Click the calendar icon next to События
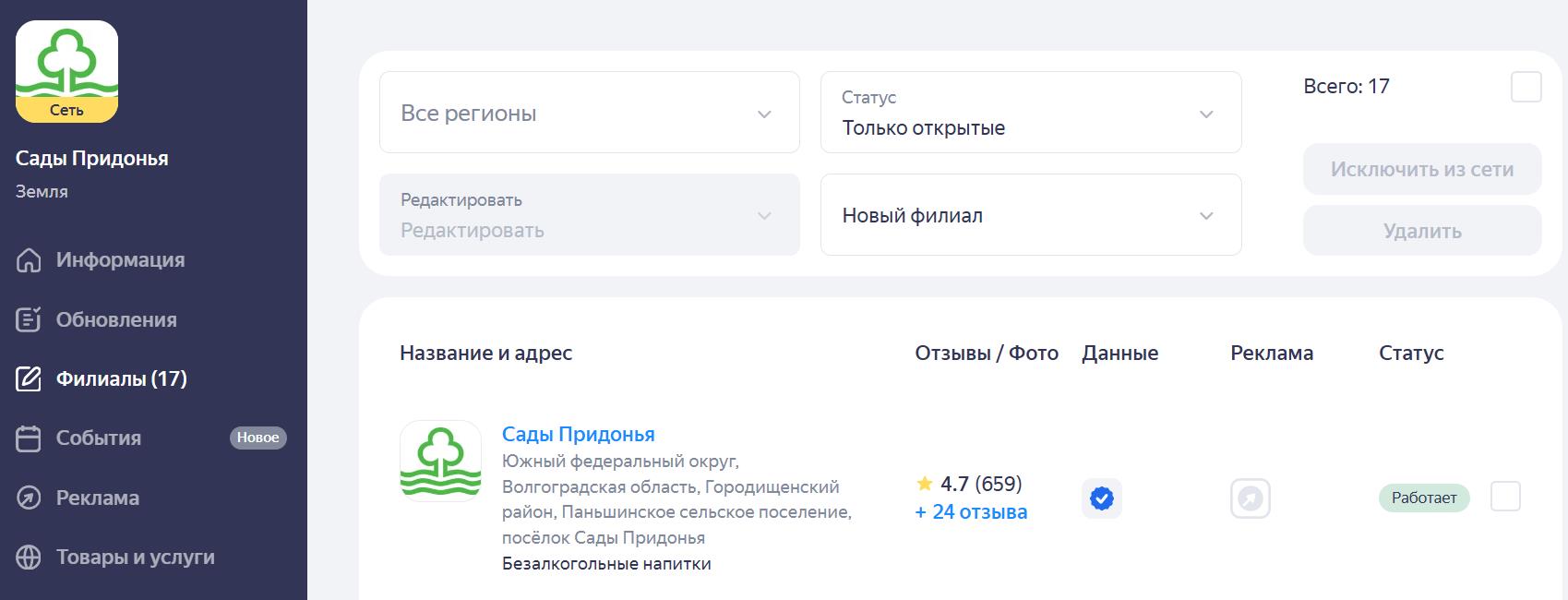1568x600 pixels. click(29, 438)
